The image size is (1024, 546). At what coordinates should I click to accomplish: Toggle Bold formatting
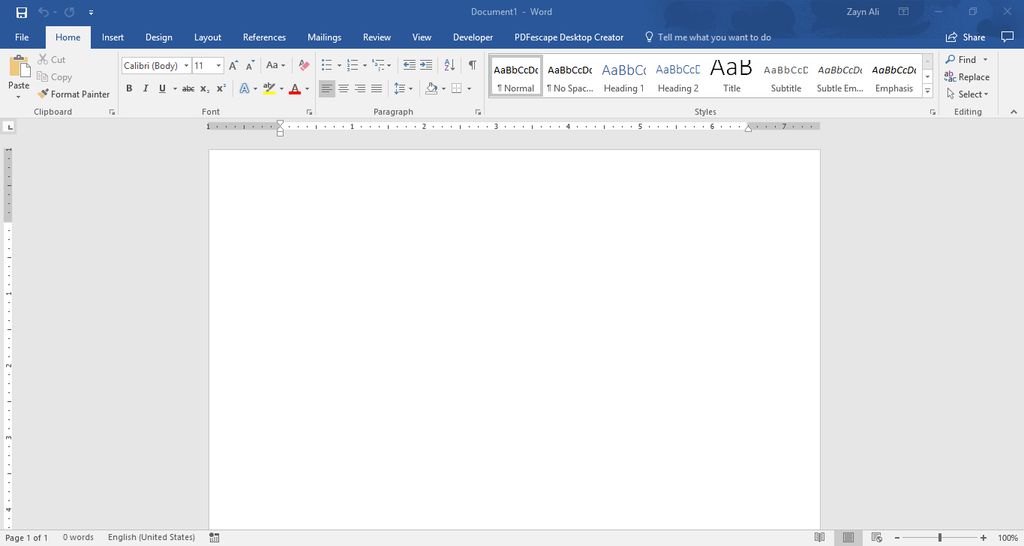pyautogui.click(x=129, y=88)
